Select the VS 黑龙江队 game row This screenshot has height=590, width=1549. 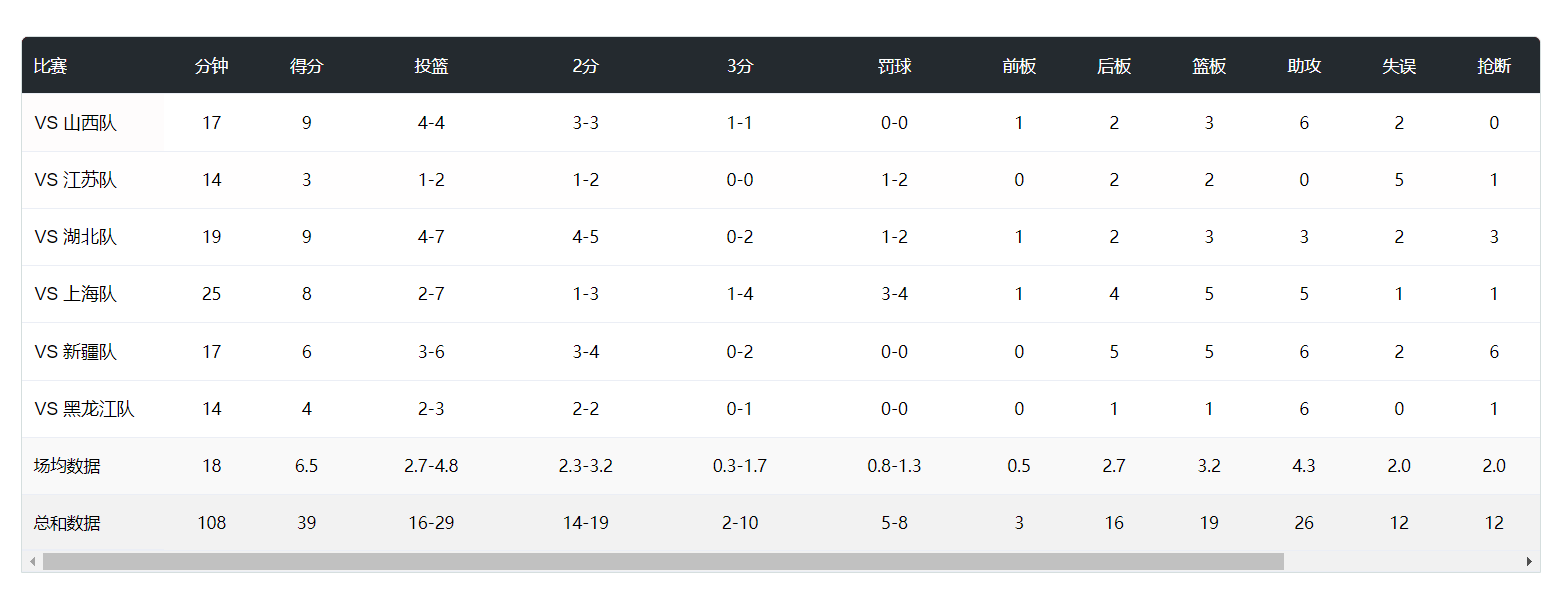pos(84,409)
